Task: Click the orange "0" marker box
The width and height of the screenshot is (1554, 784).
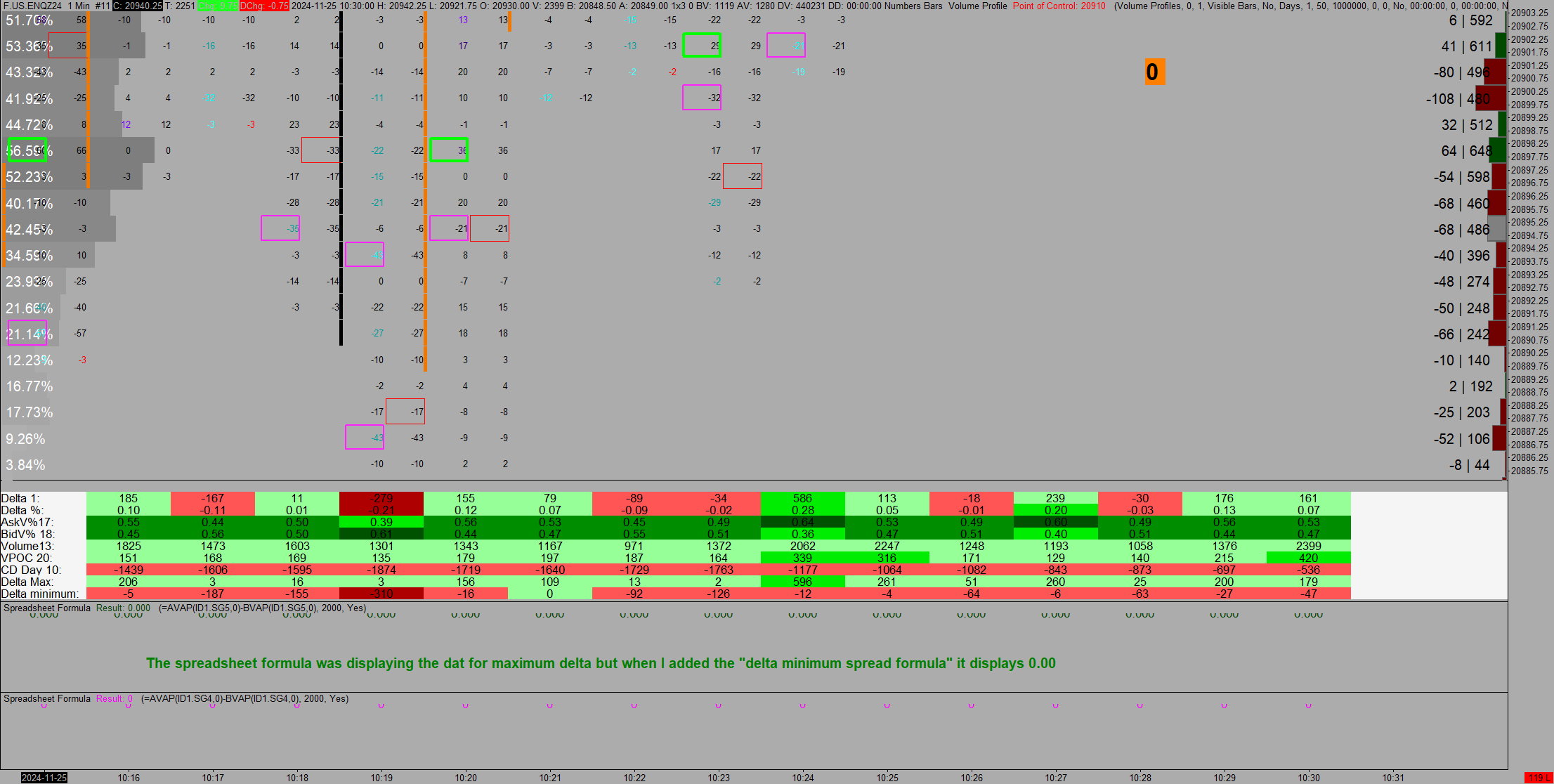Action: coord(1154,72)
